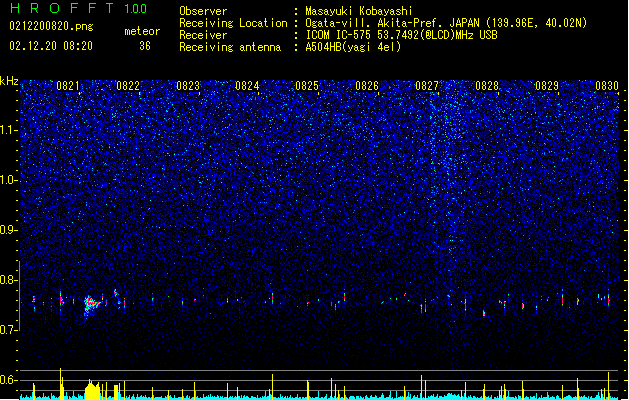Click the kHz axis unit label
Viewport: 629px width, 400px height.
(9, 81)
